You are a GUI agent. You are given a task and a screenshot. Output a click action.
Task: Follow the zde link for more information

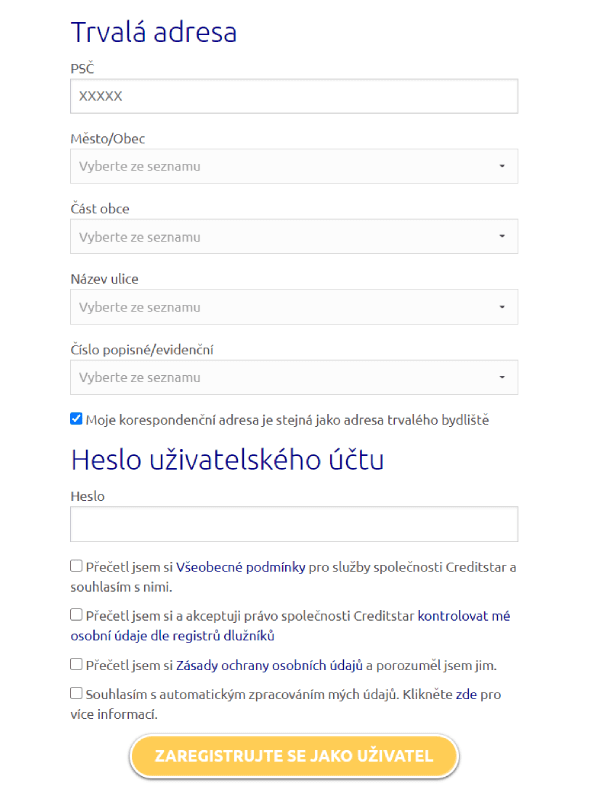pos(466,695)
